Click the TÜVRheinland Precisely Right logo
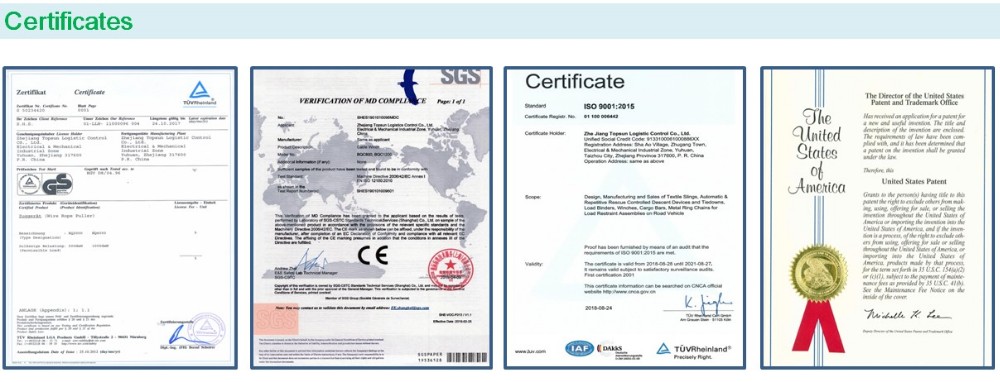Screen dimensions: 1000x382 (693, 350)
